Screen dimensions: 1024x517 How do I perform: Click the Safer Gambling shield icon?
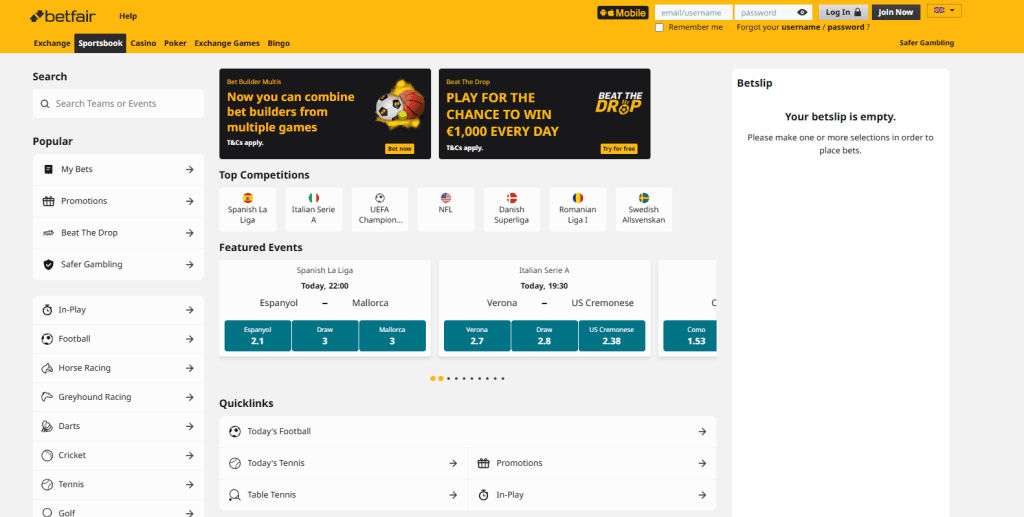[48, 264]
